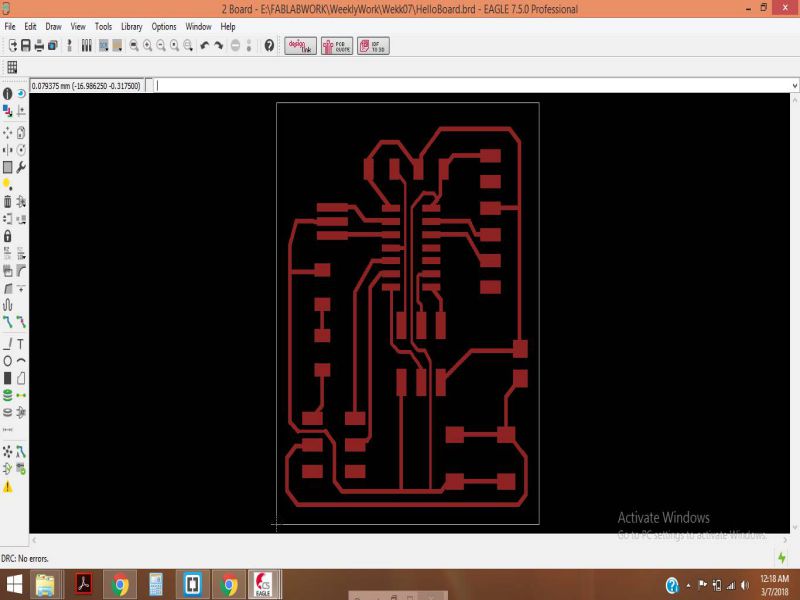Select the Text tool
The width and height of the screenshot is (800, 600).
pyautogui.click(x=21, y=344)
